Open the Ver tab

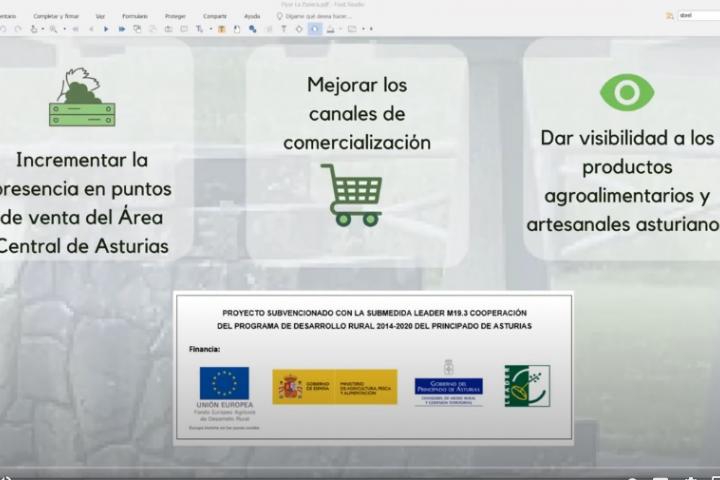(x=100, y=16)
